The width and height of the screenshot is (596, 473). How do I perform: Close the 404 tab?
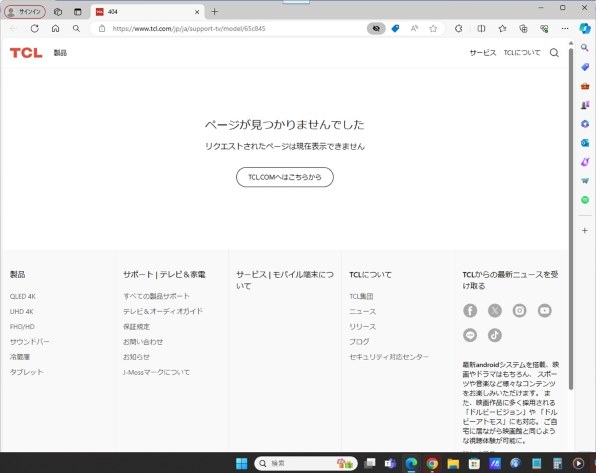point(197,12)
